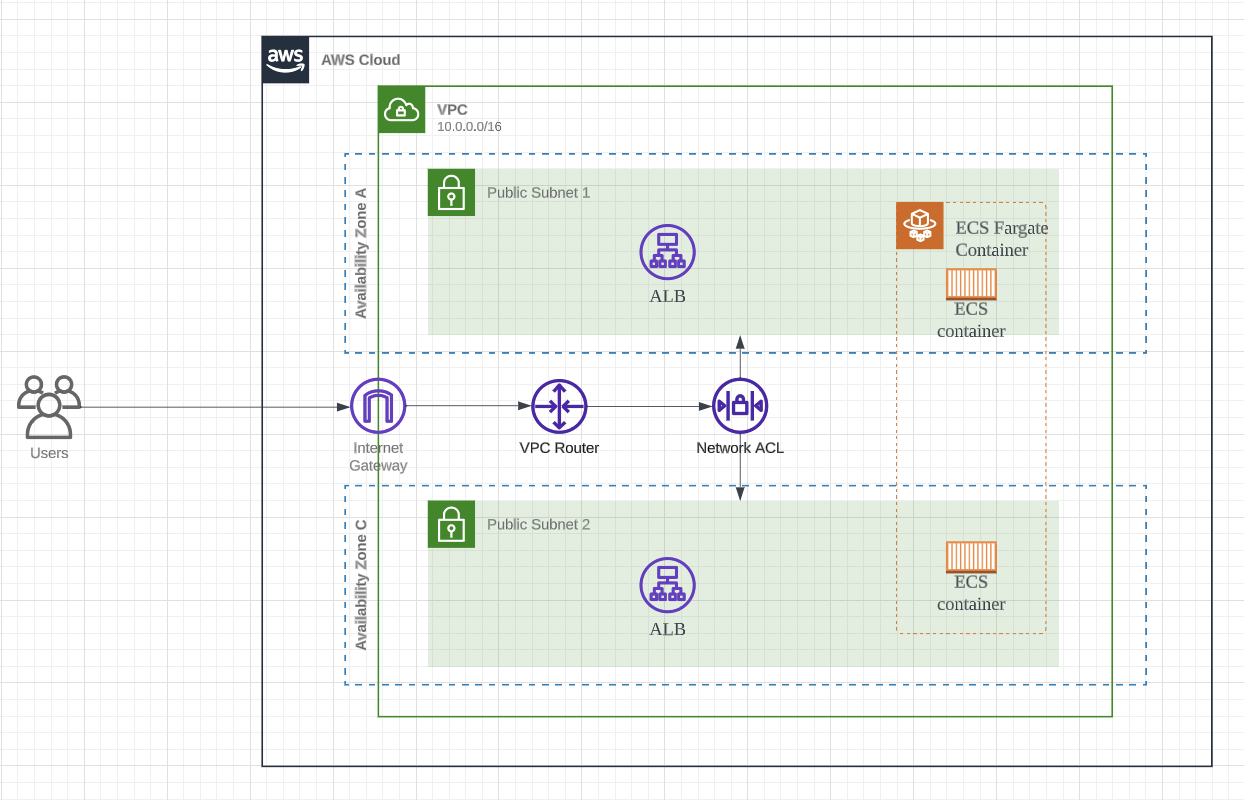Select connector from VPC Router to Network ACL
The image size is (1244, 800).
pyautogui.click(x=649, y=406)
